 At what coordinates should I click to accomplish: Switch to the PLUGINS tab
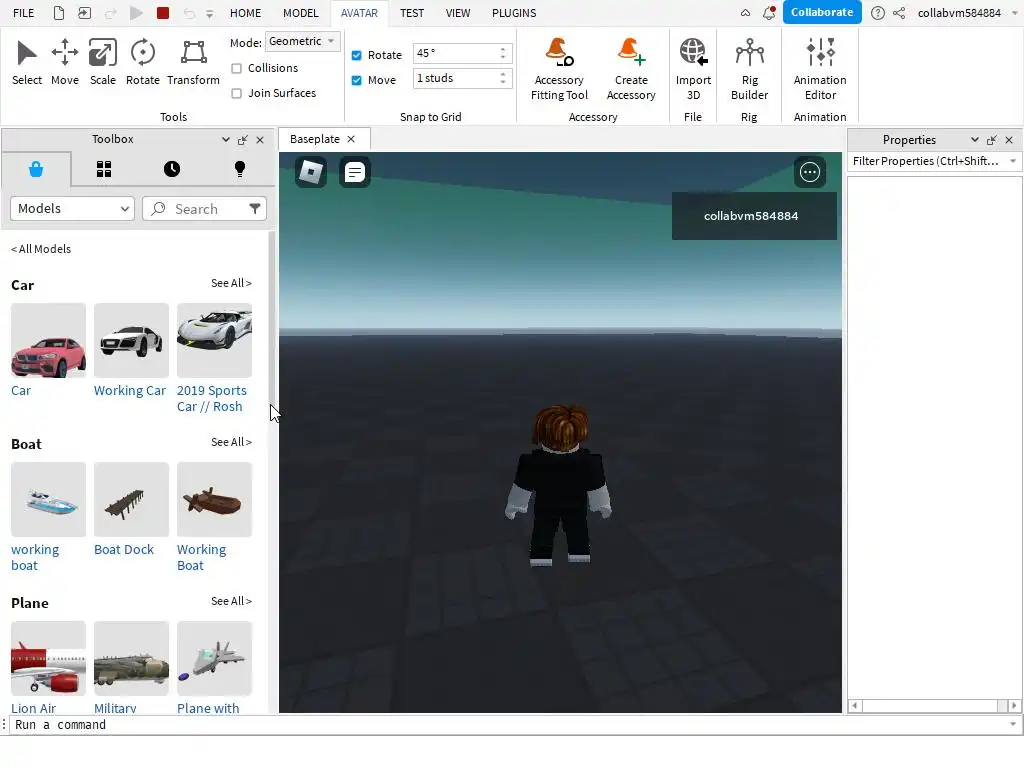(x=514, y=13)
